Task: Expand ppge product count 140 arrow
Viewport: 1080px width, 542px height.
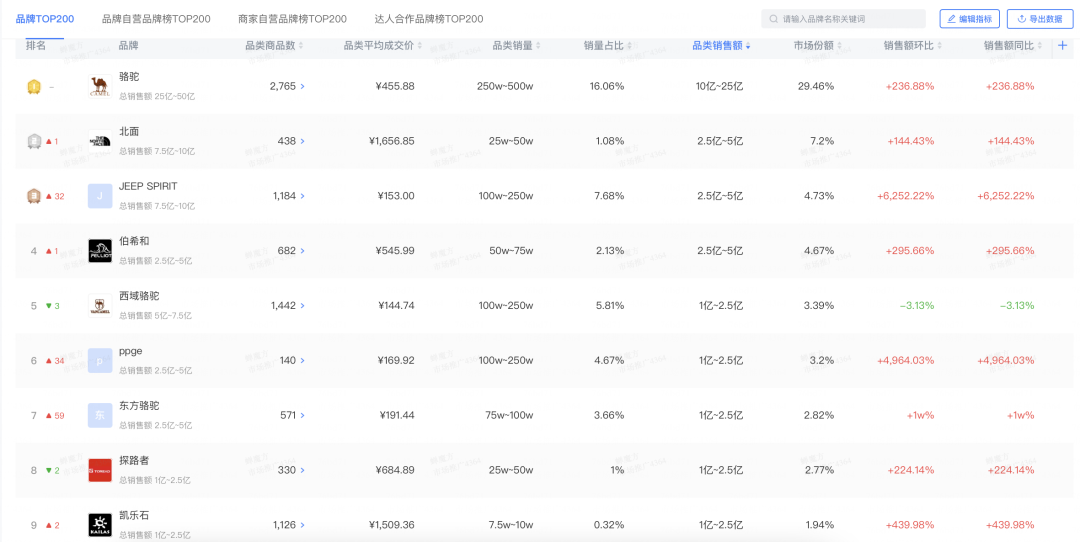Action: [302, 361]
